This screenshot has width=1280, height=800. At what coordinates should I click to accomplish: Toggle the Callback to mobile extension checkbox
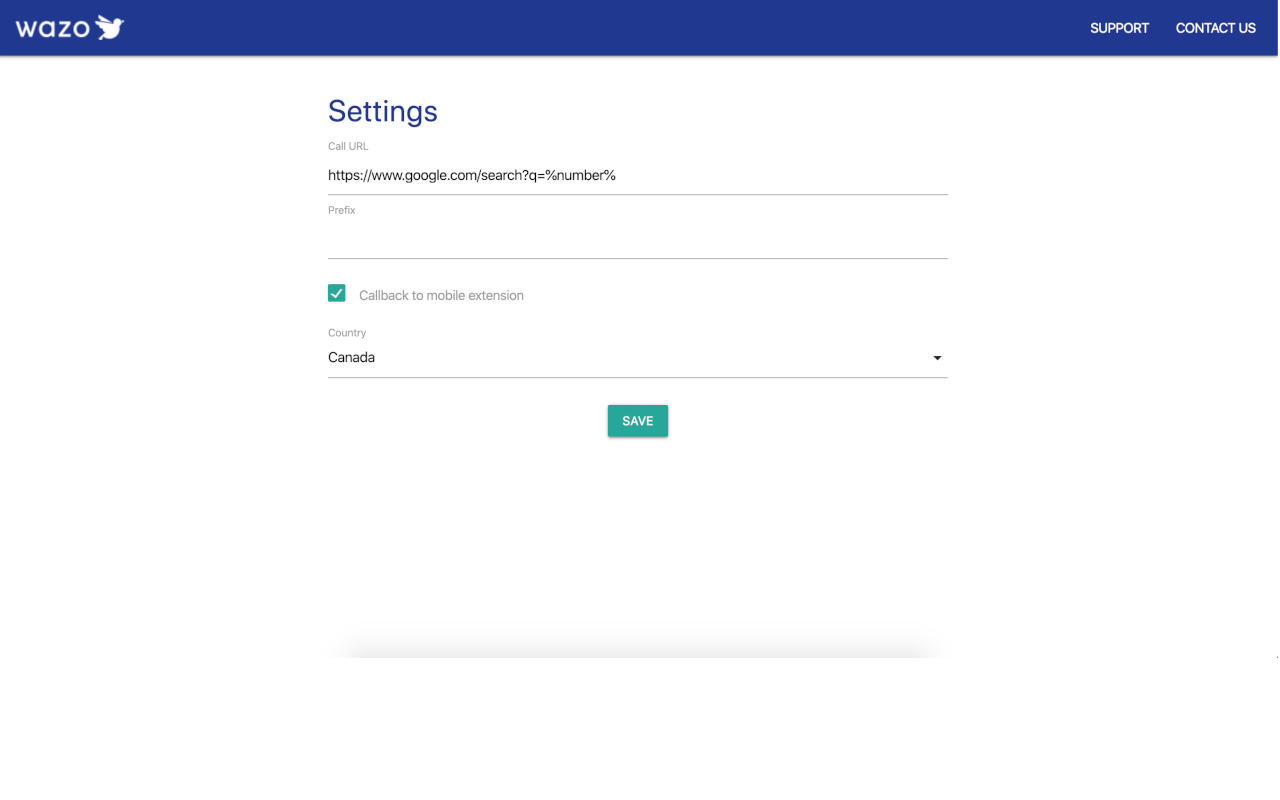pos(337,293)
